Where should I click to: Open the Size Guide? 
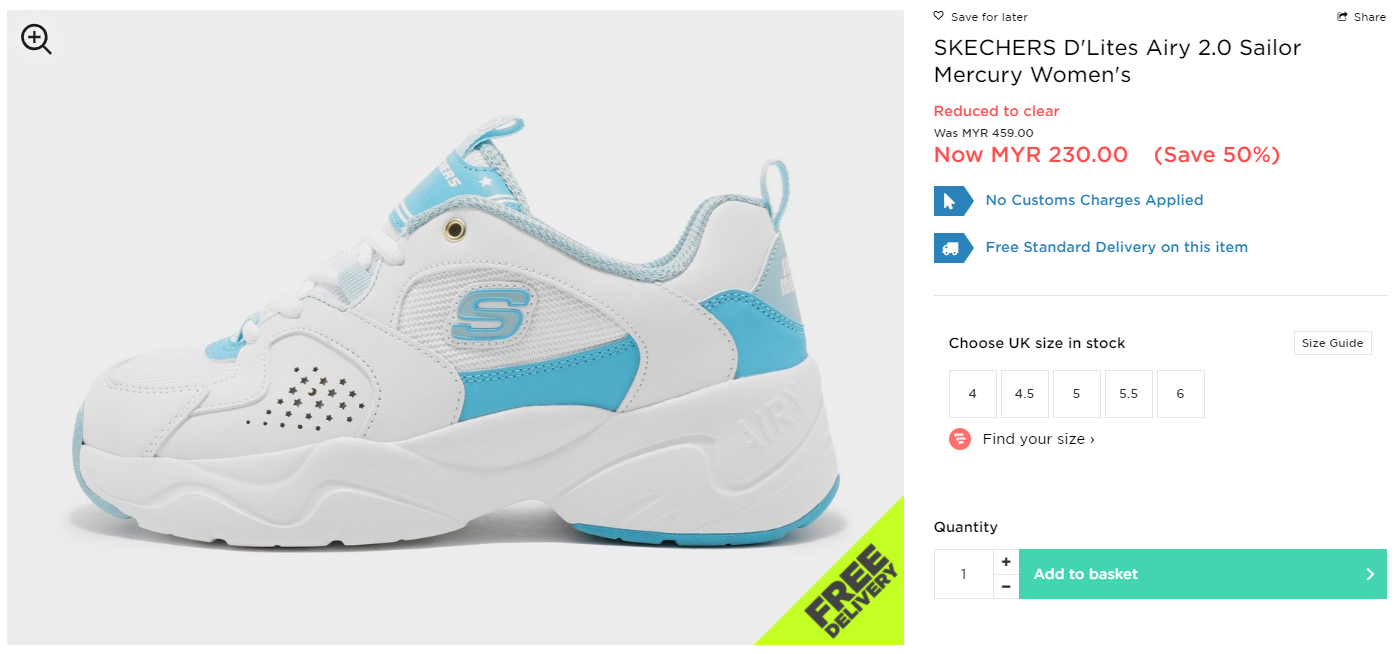(1332, 343)
